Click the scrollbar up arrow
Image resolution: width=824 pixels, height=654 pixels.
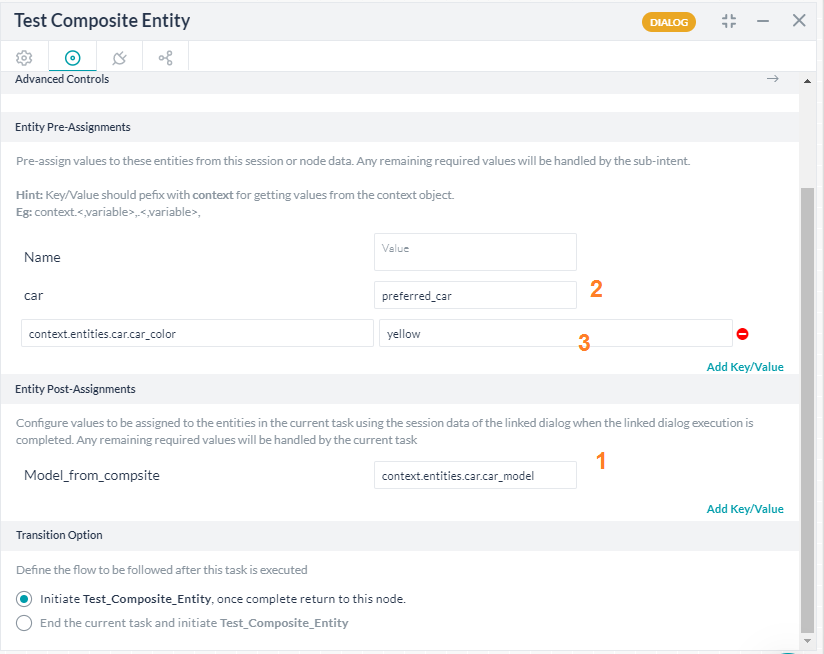click(807, 81)
